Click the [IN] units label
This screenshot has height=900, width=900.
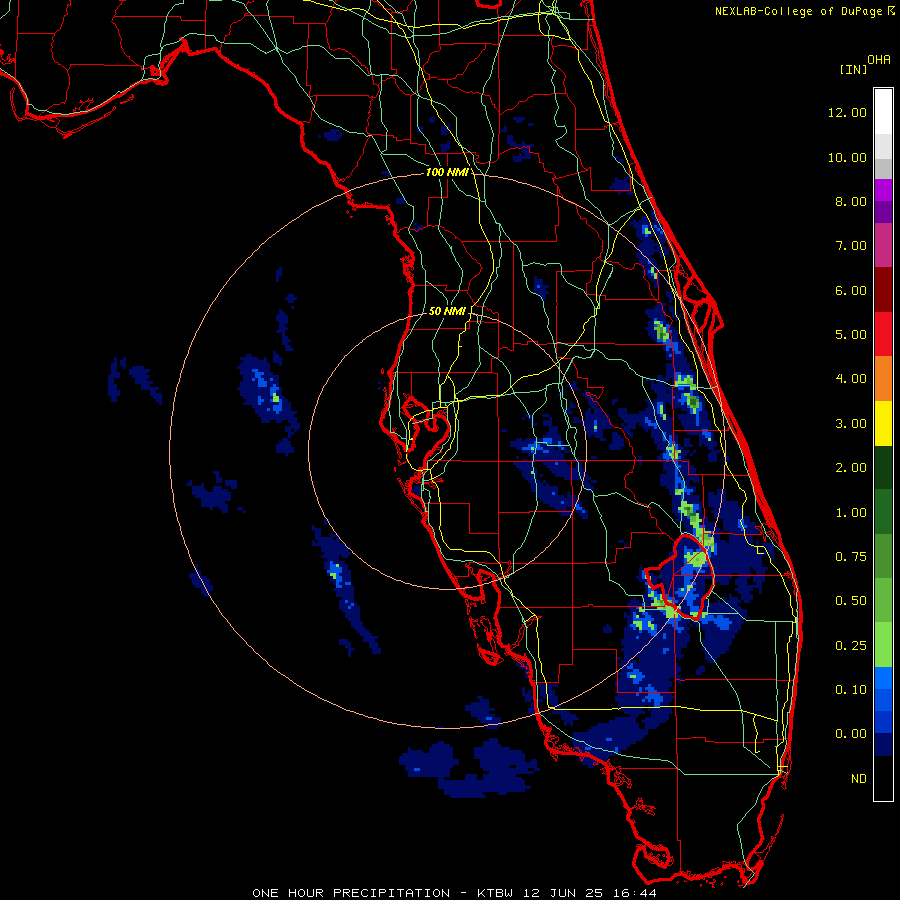click(853, 69)
